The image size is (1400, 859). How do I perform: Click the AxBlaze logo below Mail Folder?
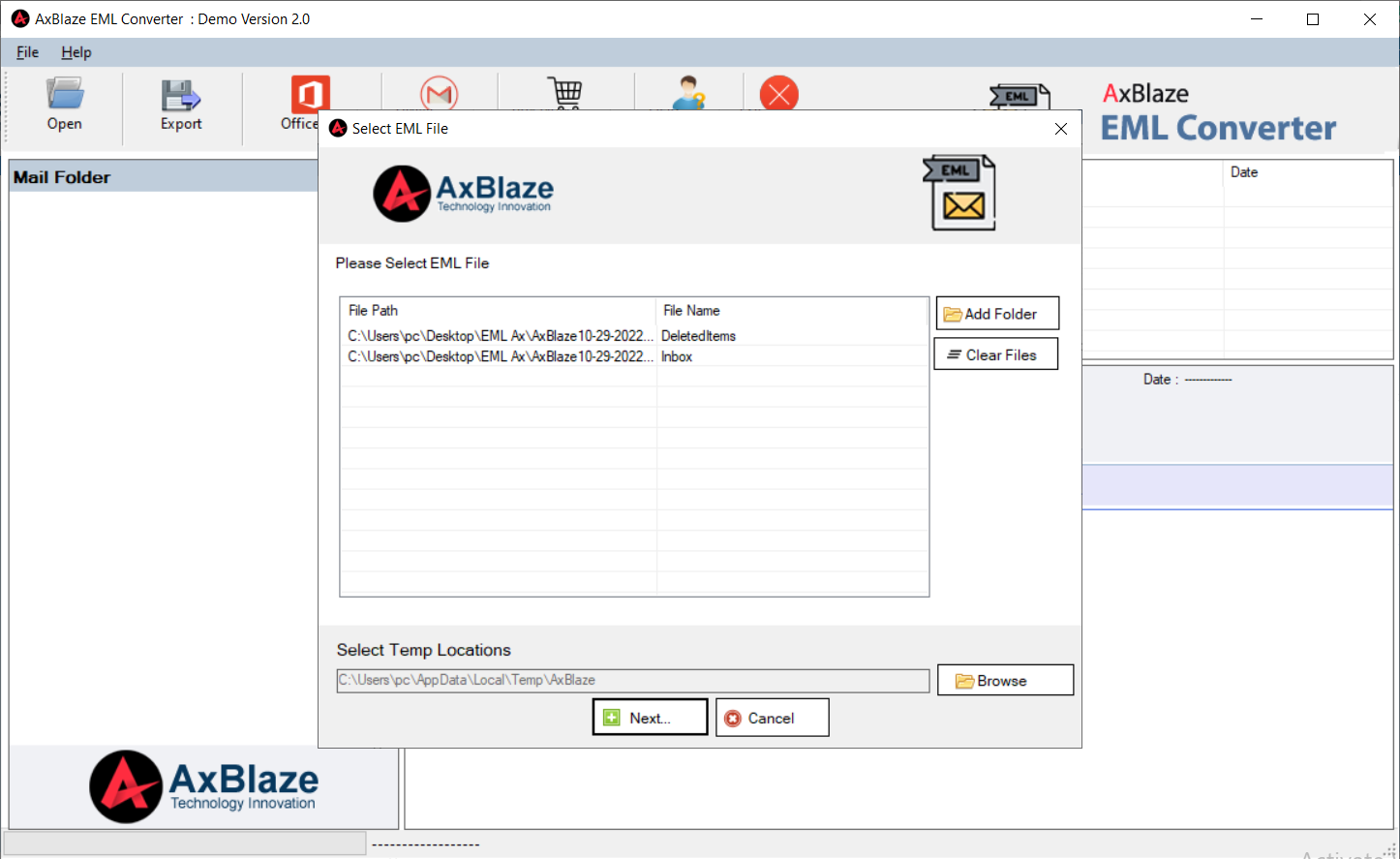pyautogui.click(x=204, y=786)
